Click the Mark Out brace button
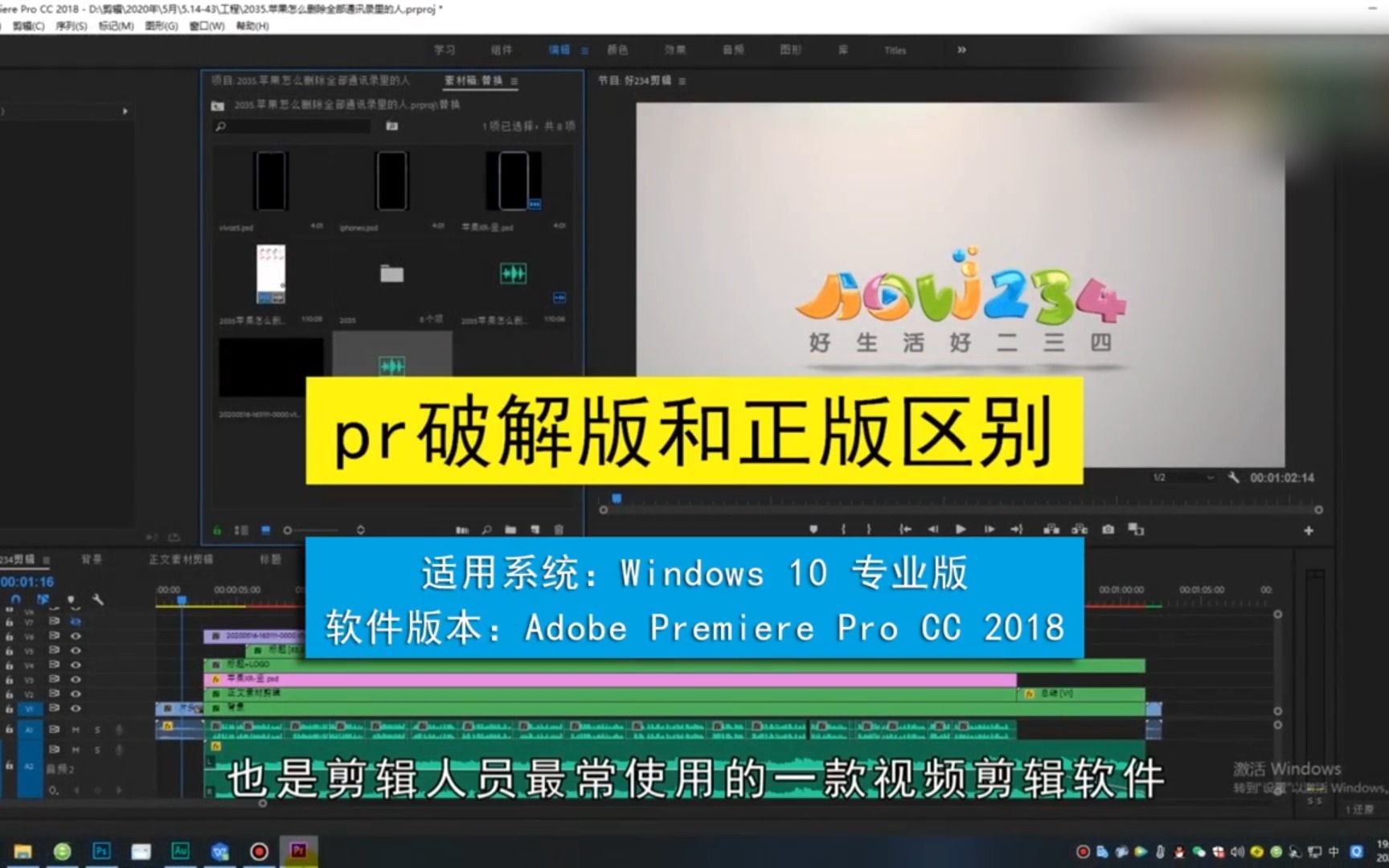This screenshot has height=868, width=1389. coord(868,529)
